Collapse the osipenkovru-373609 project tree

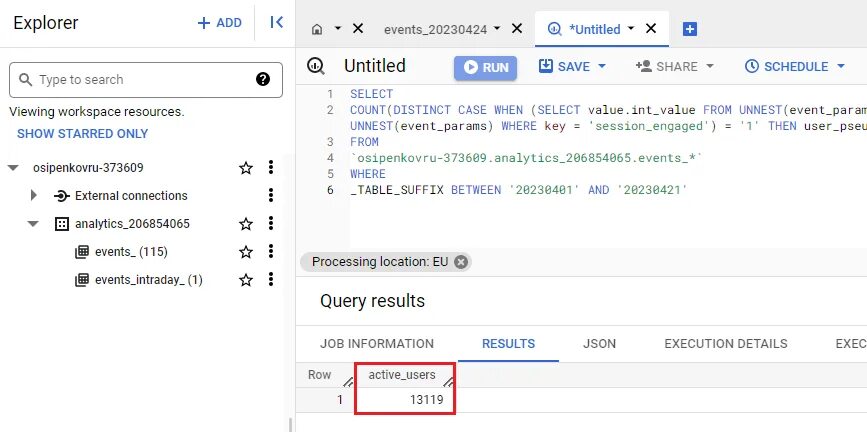13,168
